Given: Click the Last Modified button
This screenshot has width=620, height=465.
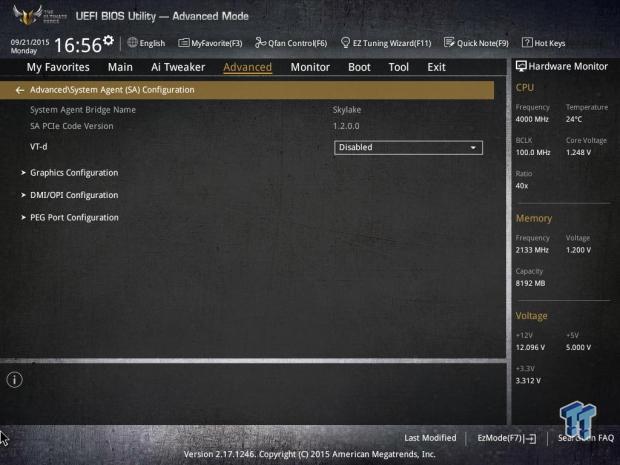Looking at the screenshot, I should tap(430, 438).
